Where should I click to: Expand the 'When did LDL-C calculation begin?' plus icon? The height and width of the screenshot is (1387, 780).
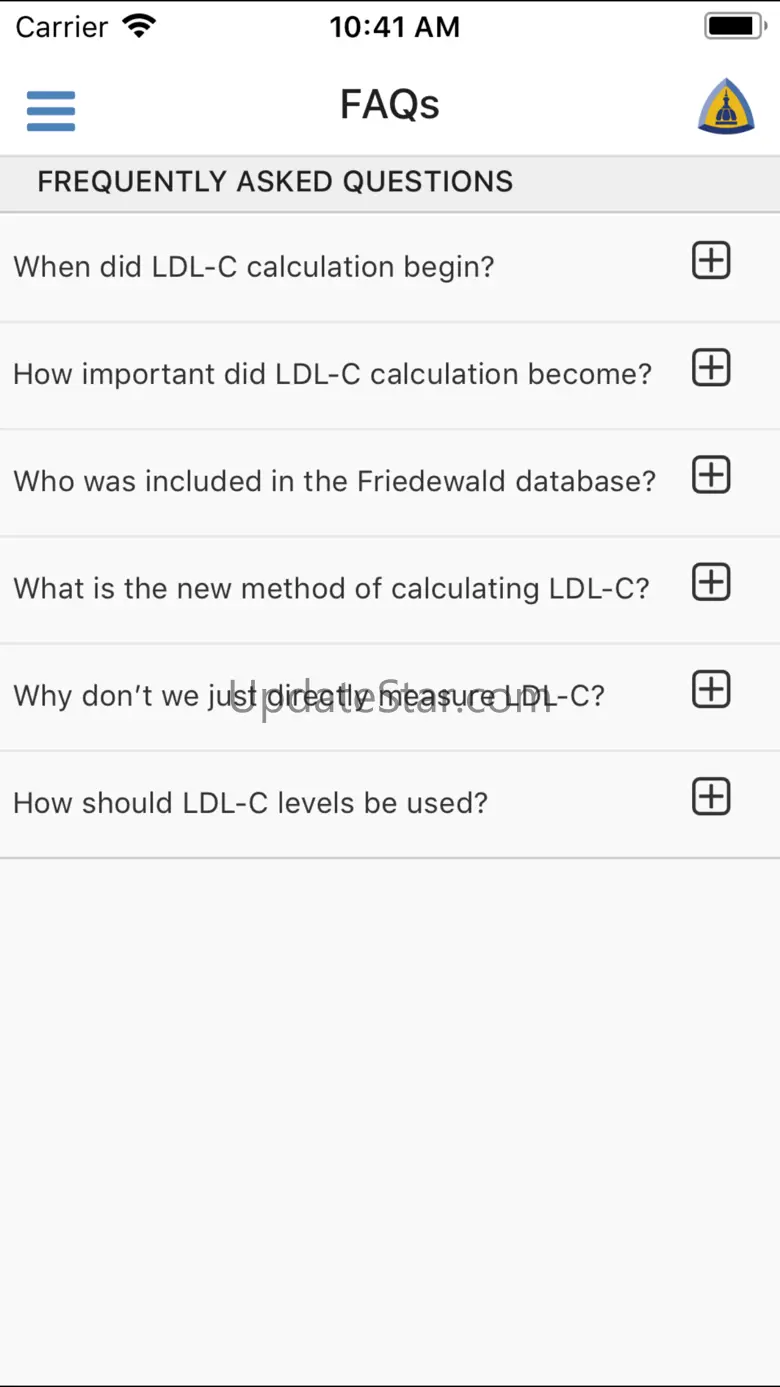click(711, 261)
